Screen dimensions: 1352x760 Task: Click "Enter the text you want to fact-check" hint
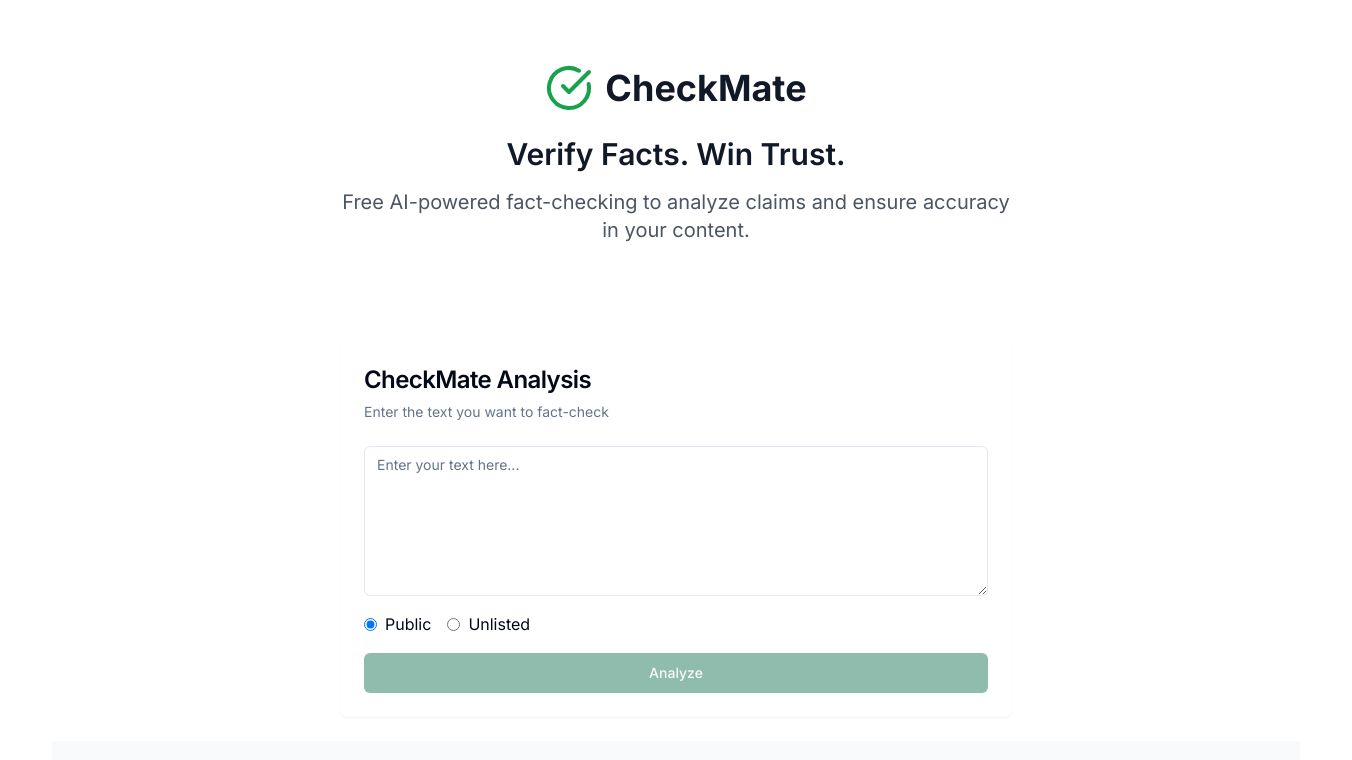(486, 412)
